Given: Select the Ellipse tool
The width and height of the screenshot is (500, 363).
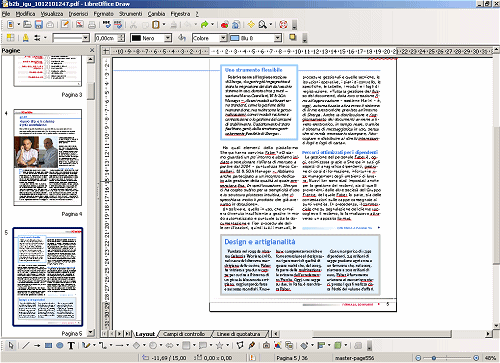Looking at the screenshot, I should pos(60,345).
